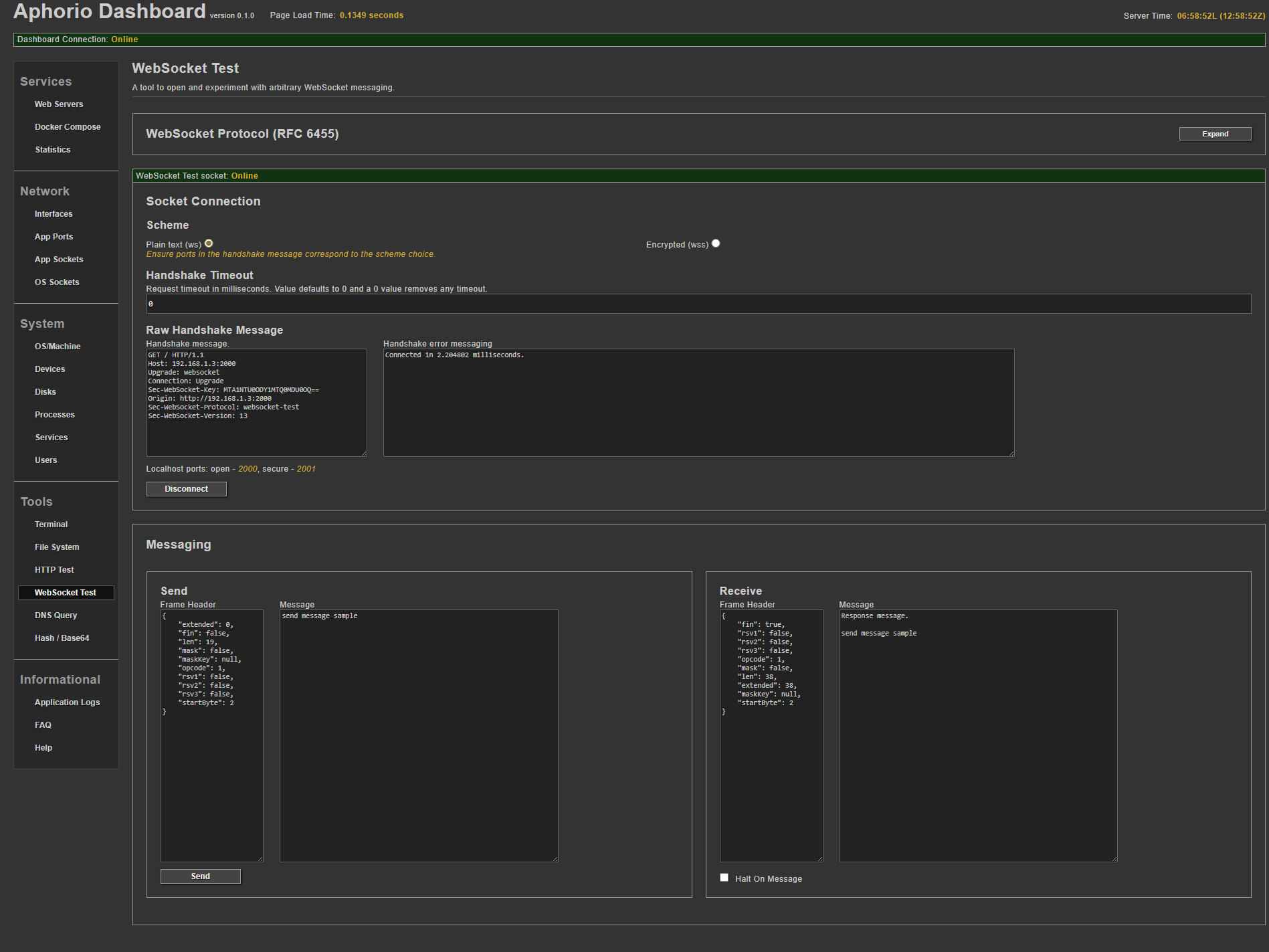Click the Raw Handshake message text area
The image size is (1269, 952).
coord(256,403)
